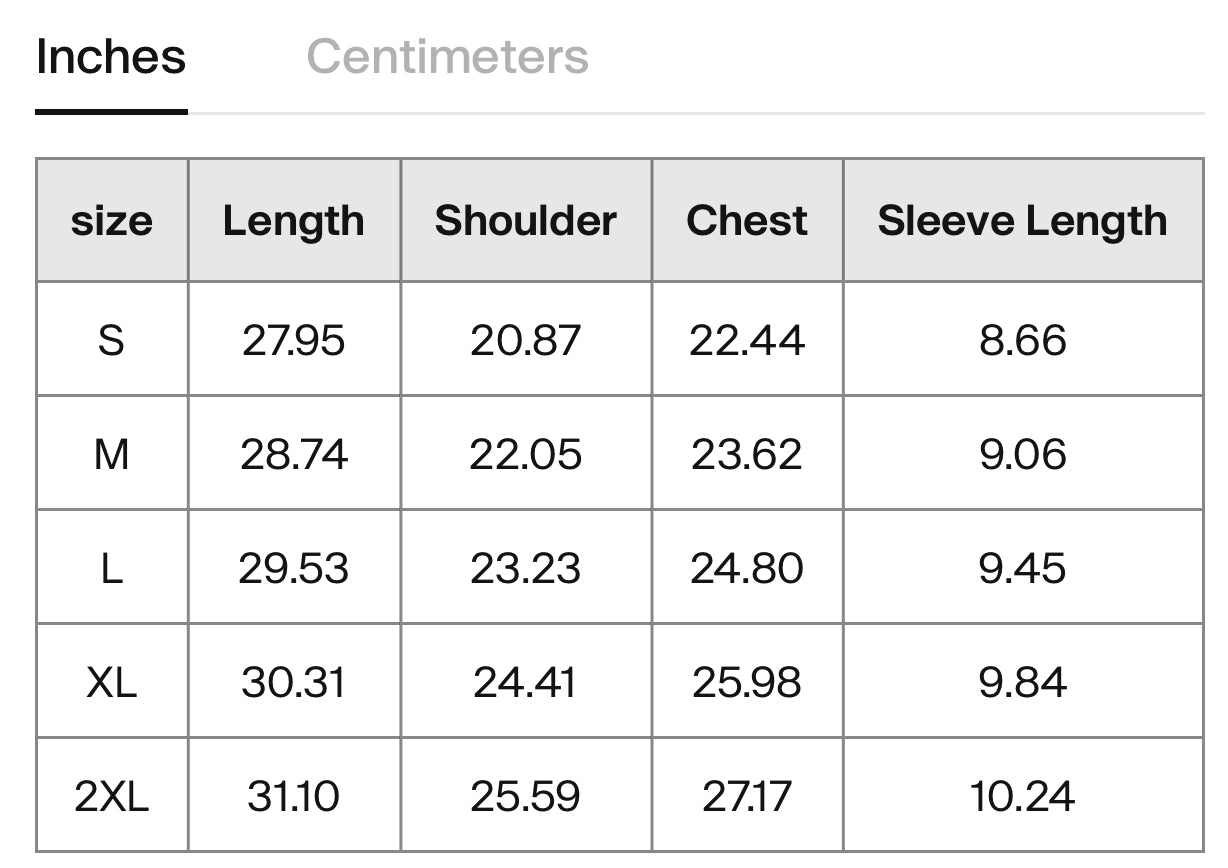Image resolution: width=1228 pixels, height=868 pixels.
Task: Click the 22.05 shoulder cell
Action: (x=526, y=453)
